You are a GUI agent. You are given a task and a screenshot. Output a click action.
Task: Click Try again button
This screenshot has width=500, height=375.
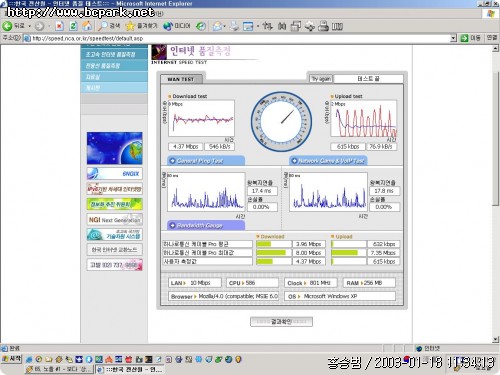pyautogui.click(x=321, y=79)
